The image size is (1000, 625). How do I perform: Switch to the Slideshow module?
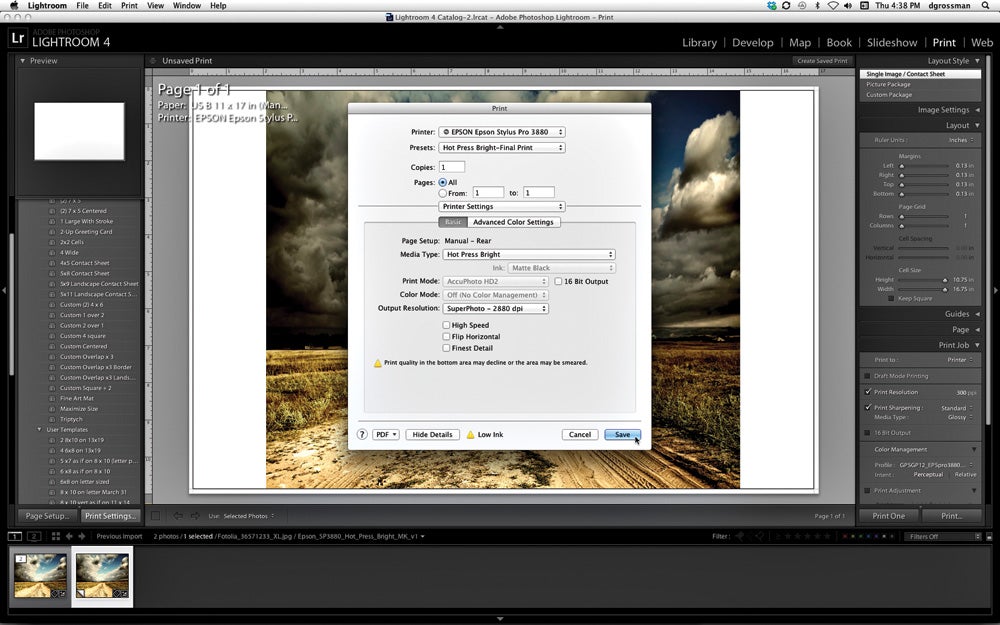[892, 43]
